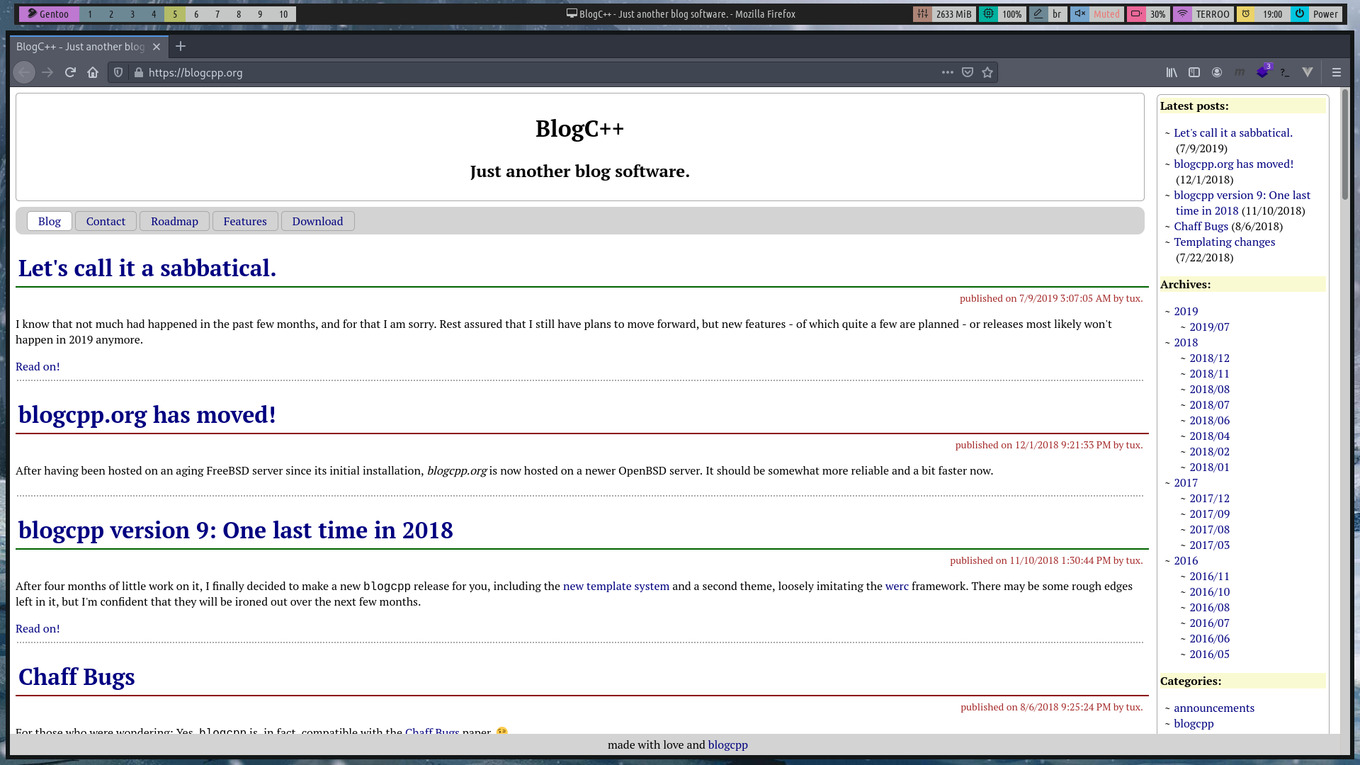Toggle the Muted volume indicator
This screenshot has height=765, width=1360.
pos(1097,14)
